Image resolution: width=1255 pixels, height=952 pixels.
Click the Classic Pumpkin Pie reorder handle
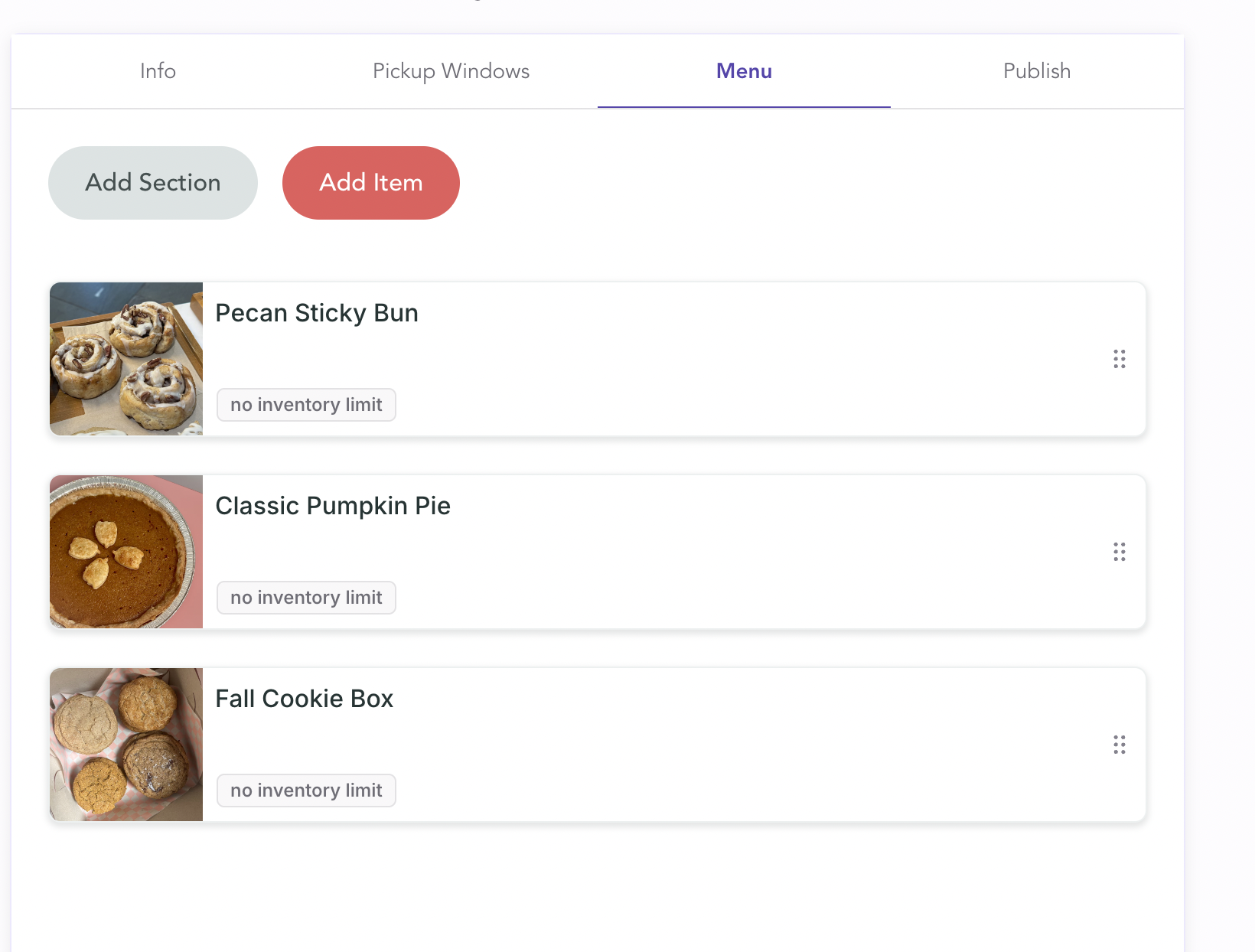1119,552
